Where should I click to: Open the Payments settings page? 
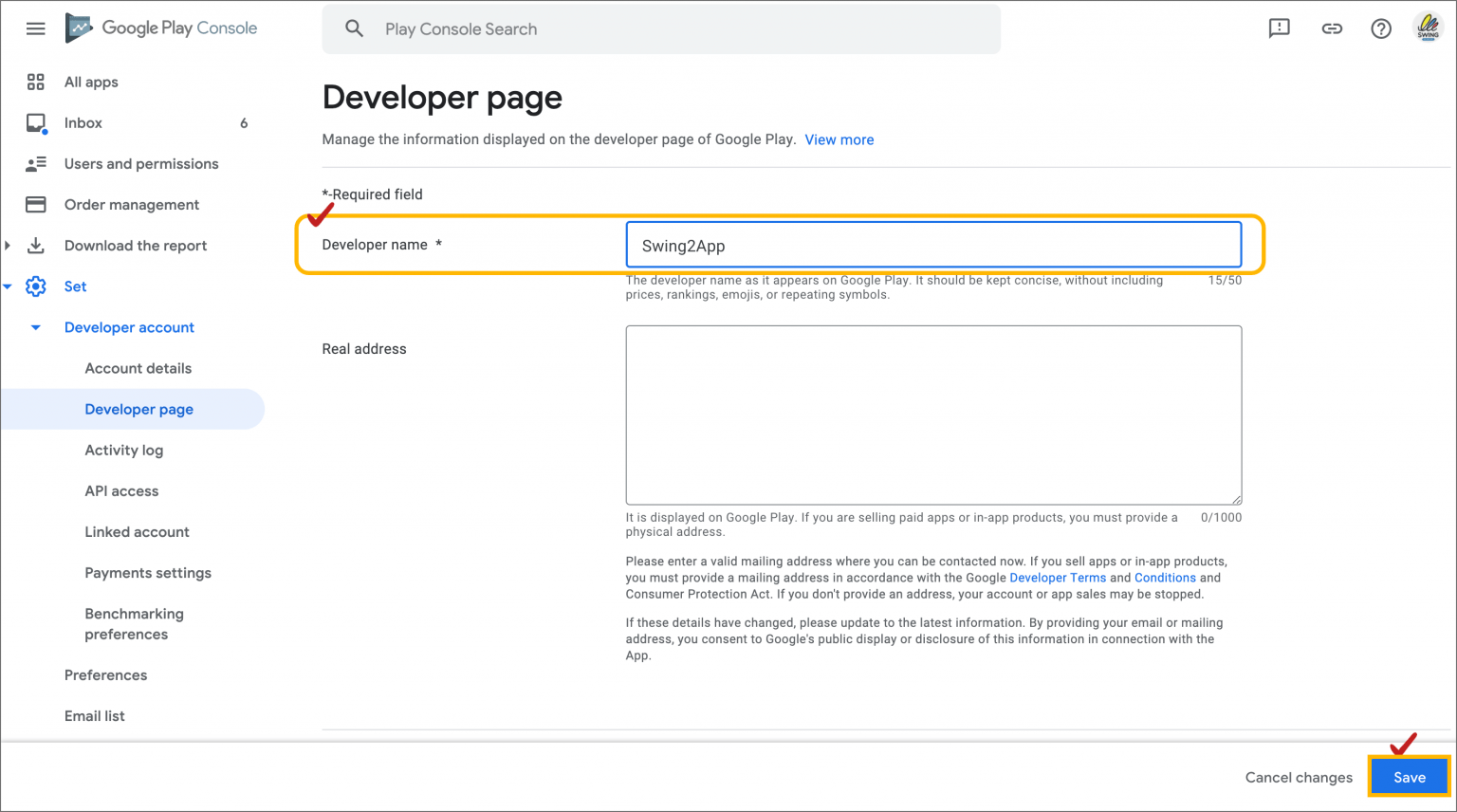point(148,572)
